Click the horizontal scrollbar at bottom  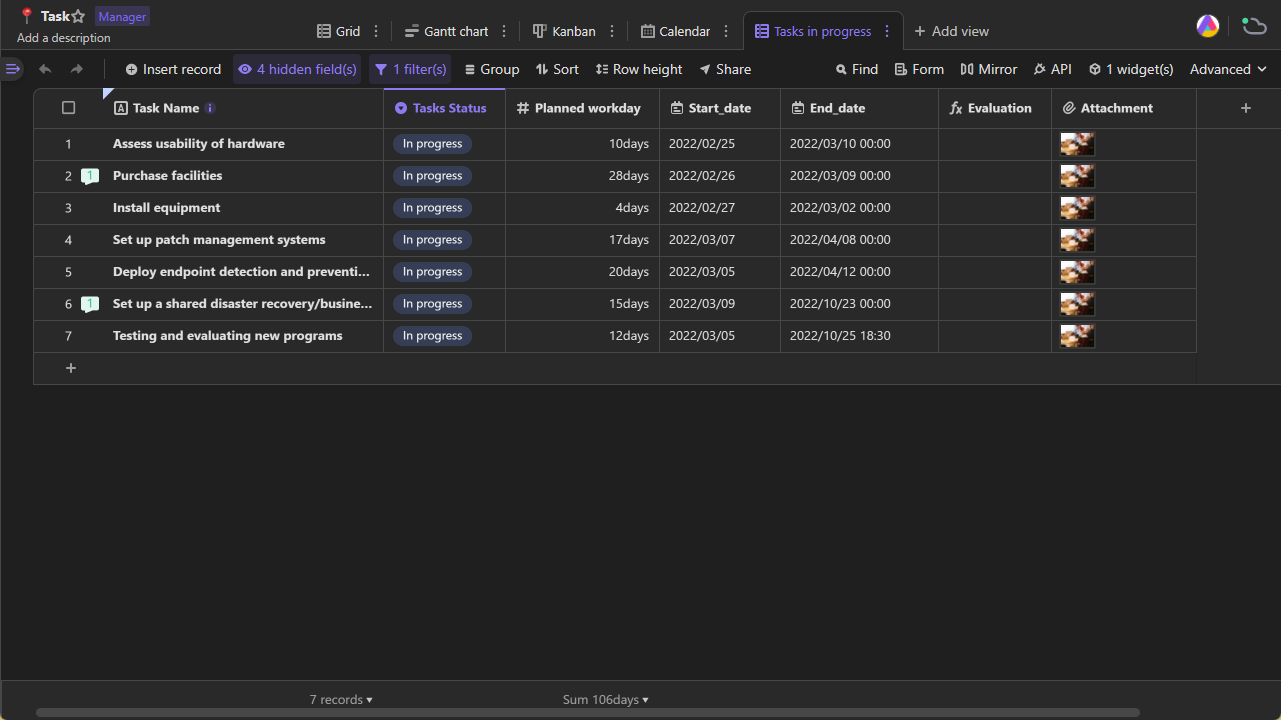coord(587,713)
